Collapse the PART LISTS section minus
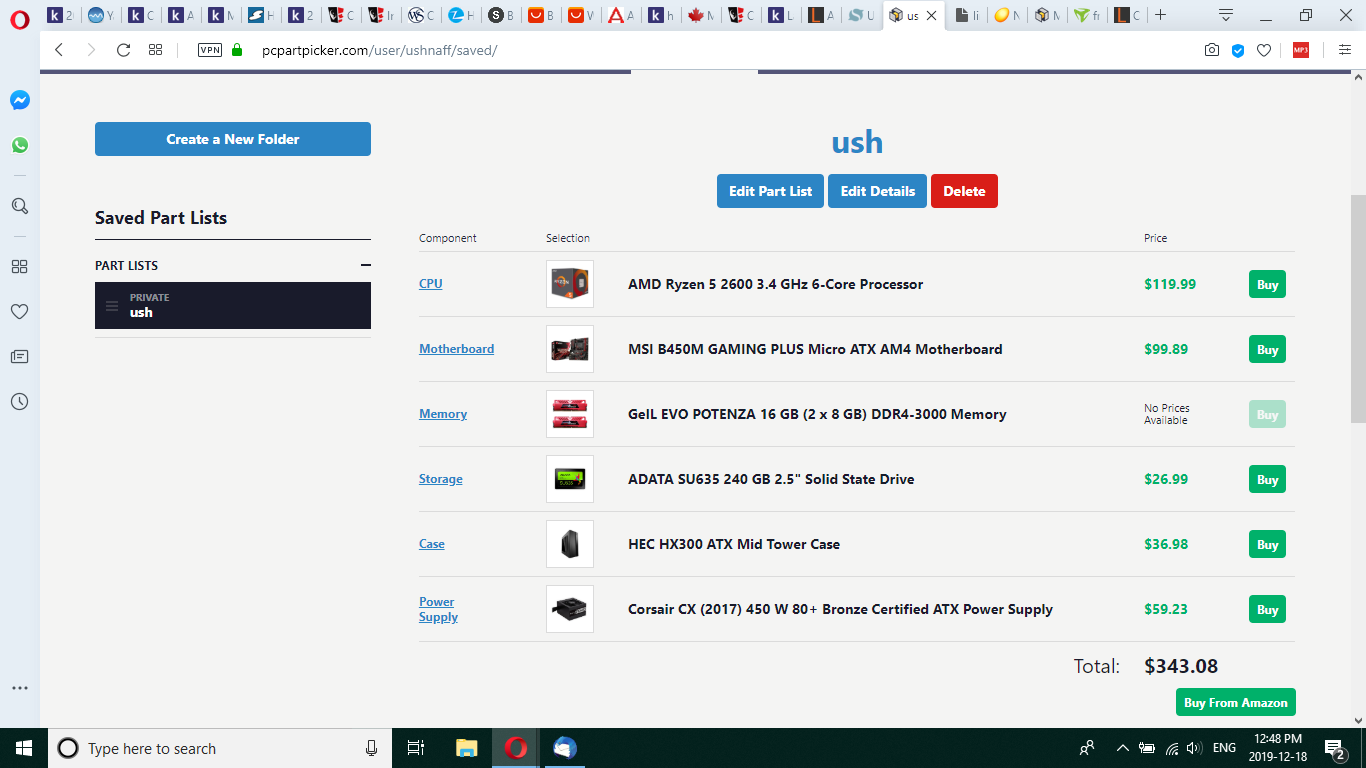Screen dimensions: 1366x768 point(366,265)
